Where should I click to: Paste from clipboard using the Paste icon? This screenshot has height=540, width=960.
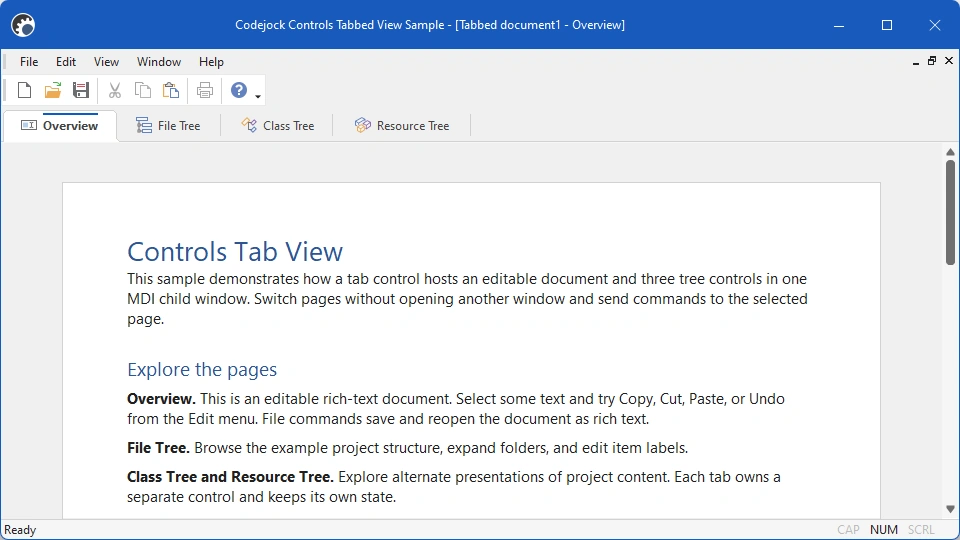[171, 91]
